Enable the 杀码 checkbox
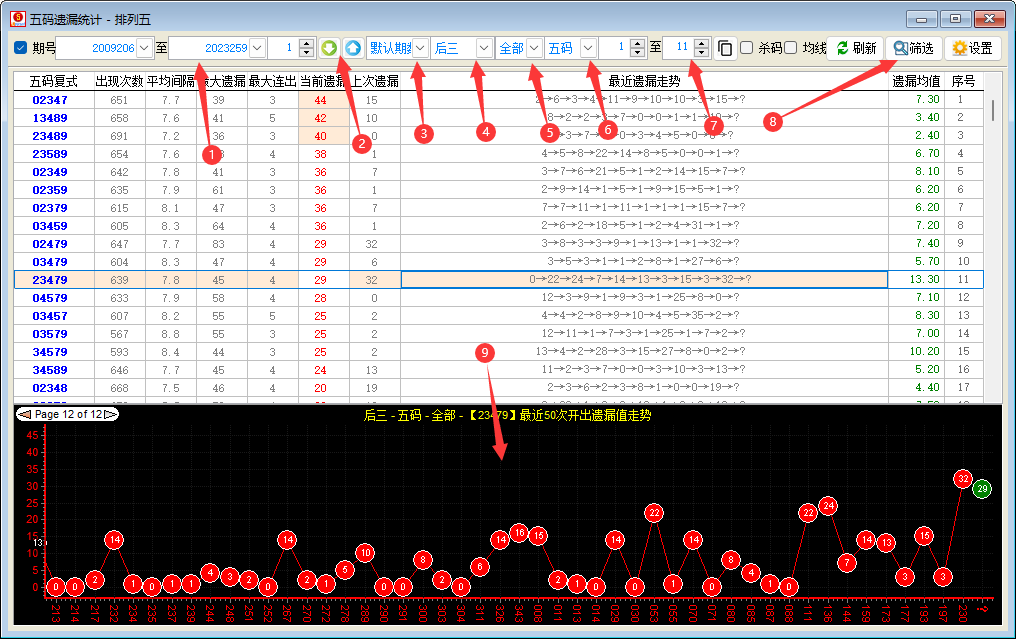Screen dimensions: 1016x639 tap(746, 48)
